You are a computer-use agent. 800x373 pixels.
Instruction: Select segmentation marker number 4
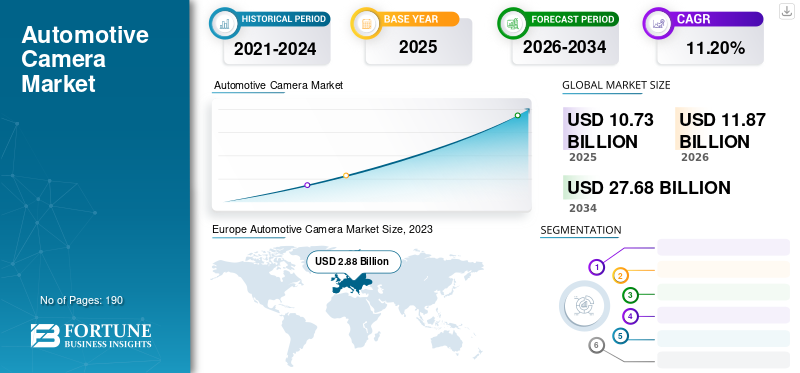631,316
